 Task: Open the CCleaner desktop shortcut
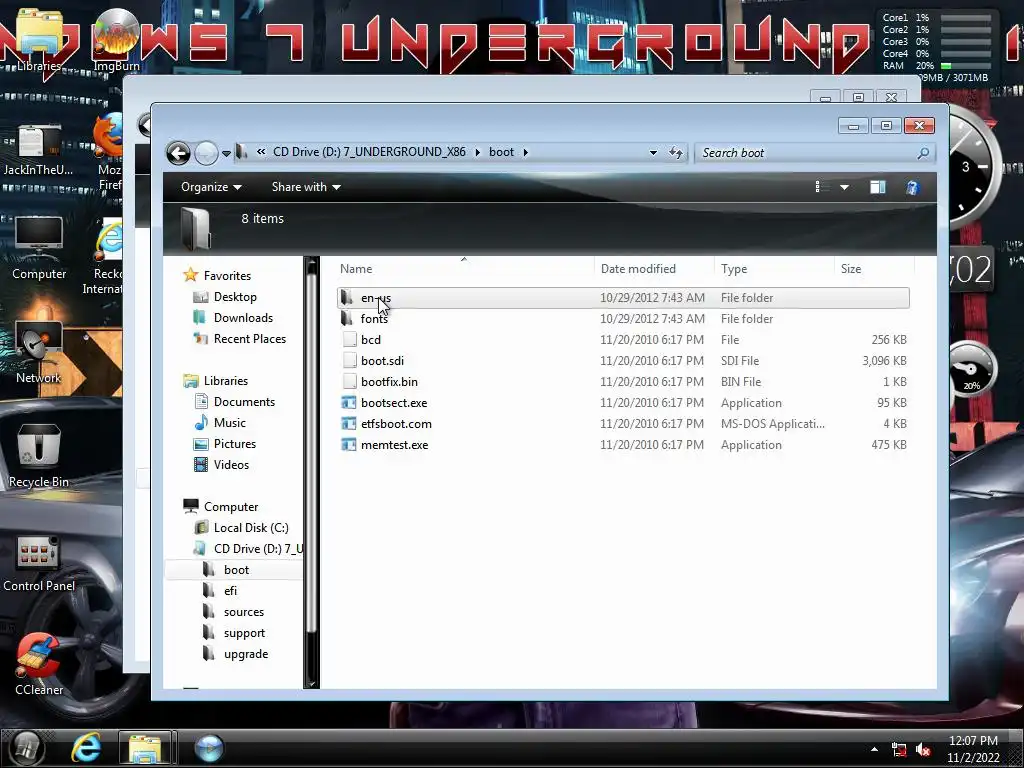click(x=39, y=665)
